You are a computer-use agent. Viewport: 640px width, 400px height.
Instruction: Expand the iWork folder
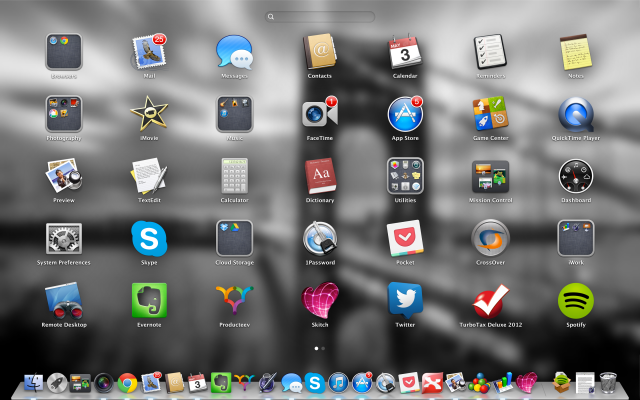tap(576, 238)
